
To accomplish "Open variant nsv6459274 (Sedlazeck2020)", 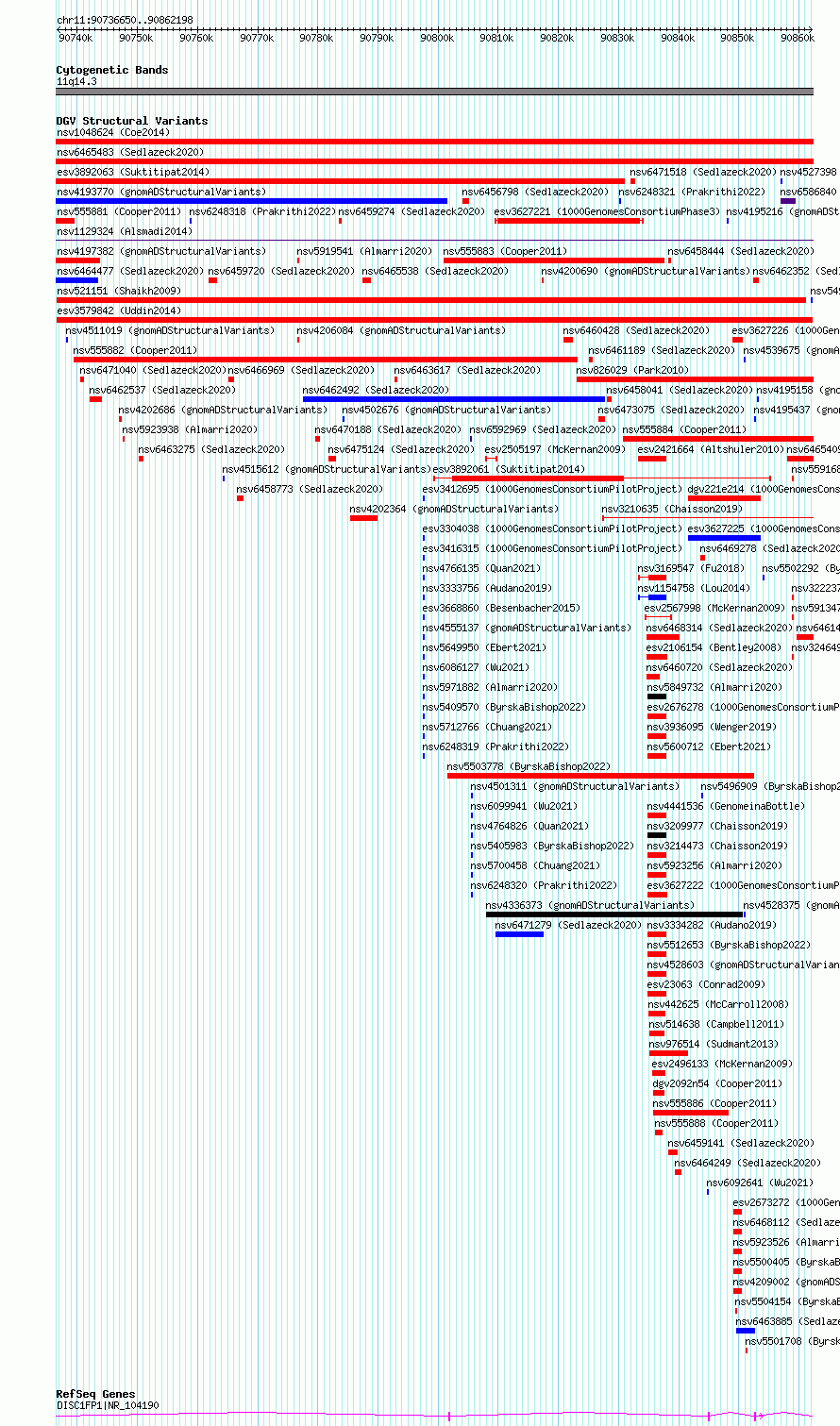I will (412, 211).
